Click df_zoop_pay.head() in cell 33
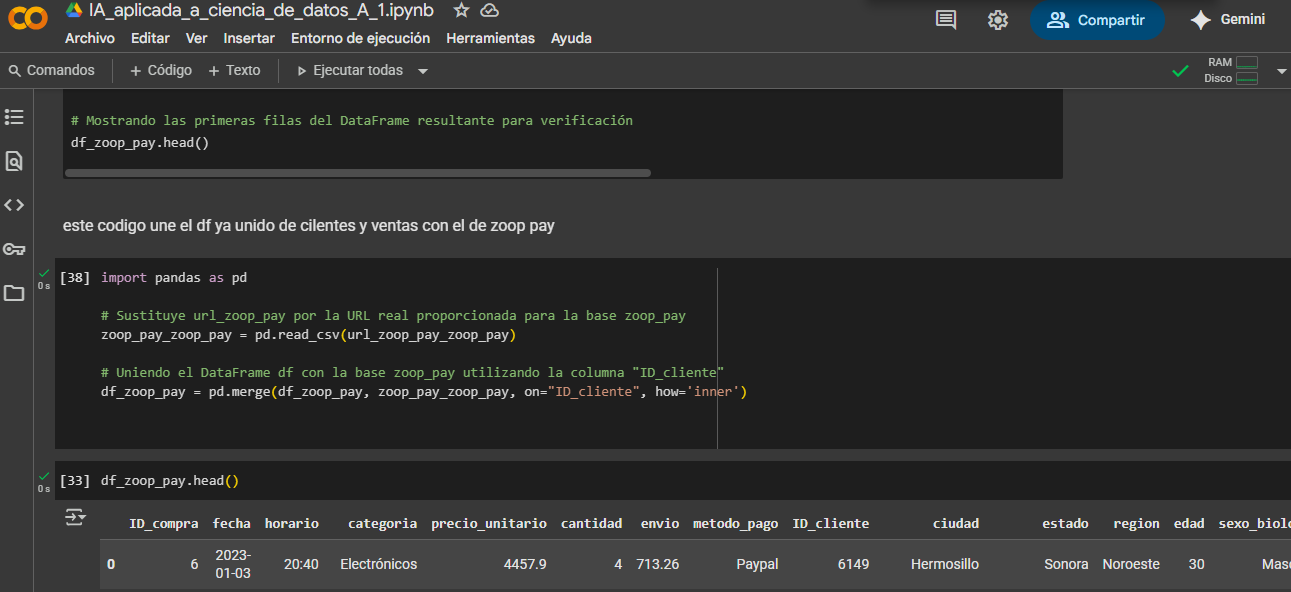 [x=170, y=481]
